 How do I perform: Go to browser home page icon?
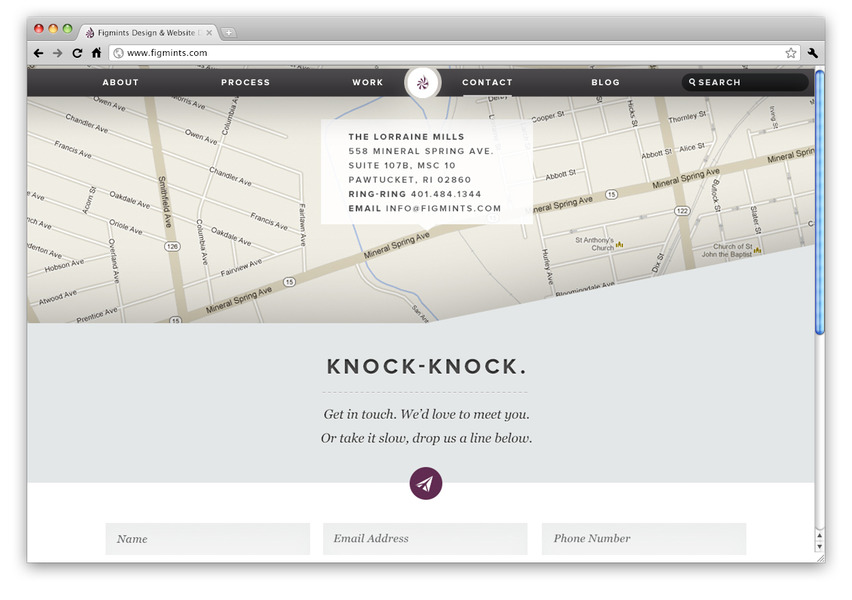(96, 53)
